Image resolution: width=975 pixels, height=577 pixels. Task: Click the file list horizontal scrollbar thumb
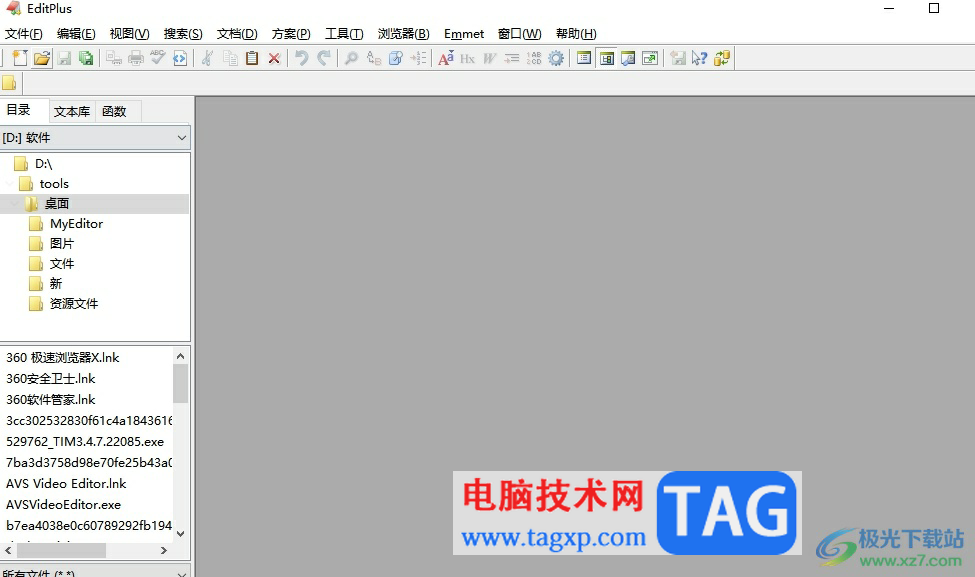point(61,550)
